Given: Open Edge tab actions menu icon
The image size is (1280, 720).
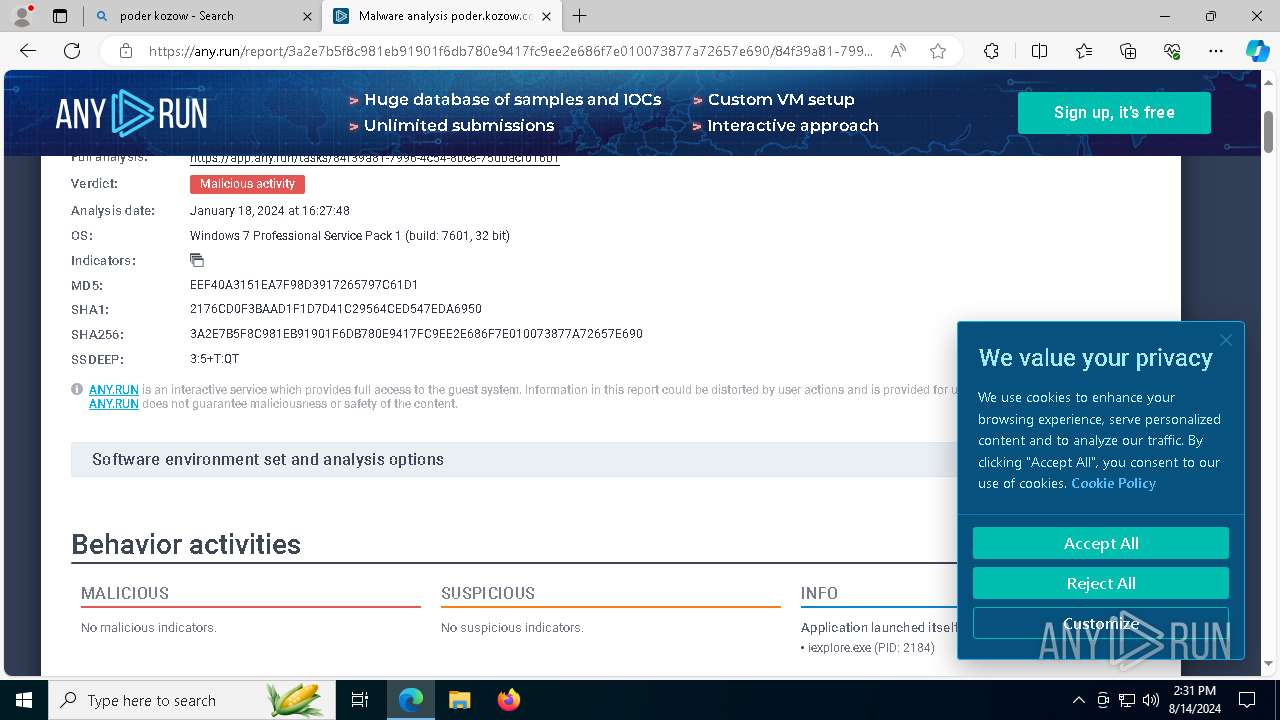Looking at the screenshot, I should click(x=60, y=16).
